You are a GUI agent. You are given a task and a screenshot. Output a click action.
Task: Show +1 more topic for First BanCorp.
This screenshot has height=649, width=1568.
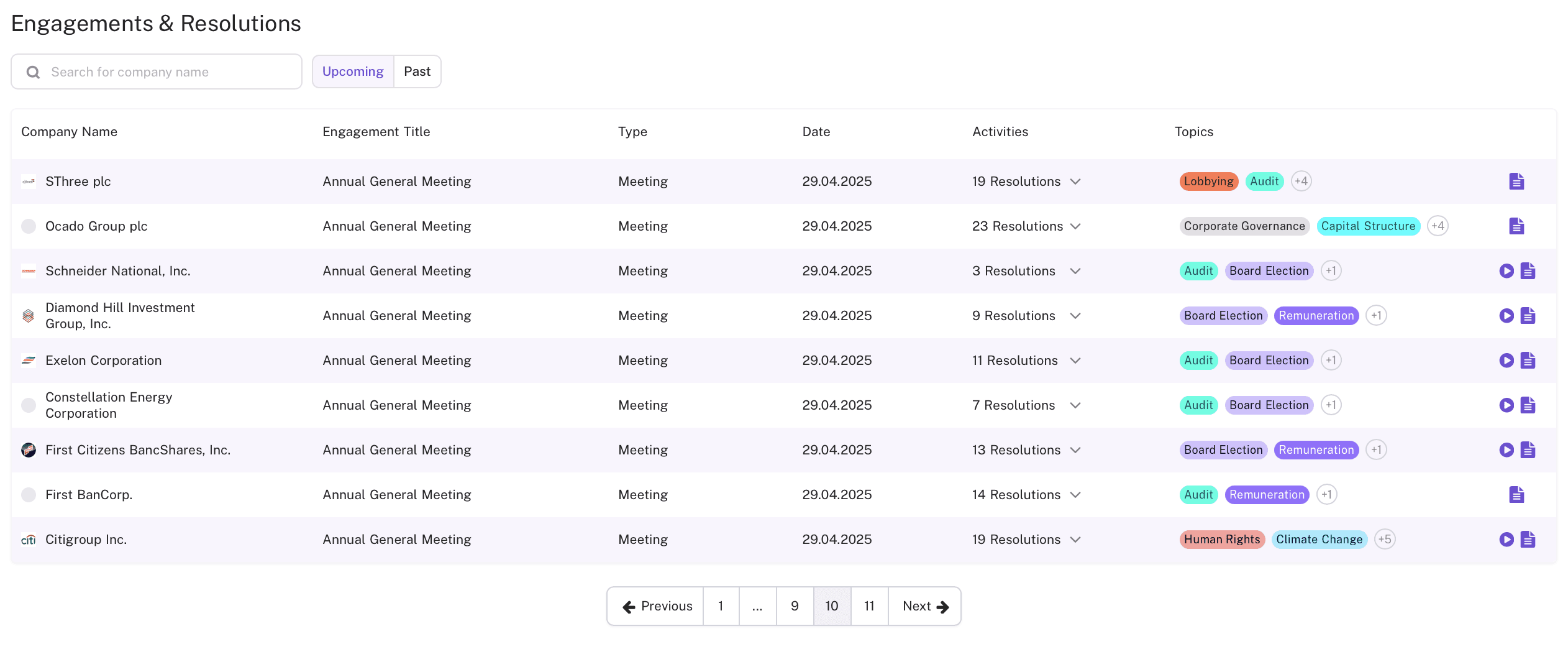tap(1326, 495)
